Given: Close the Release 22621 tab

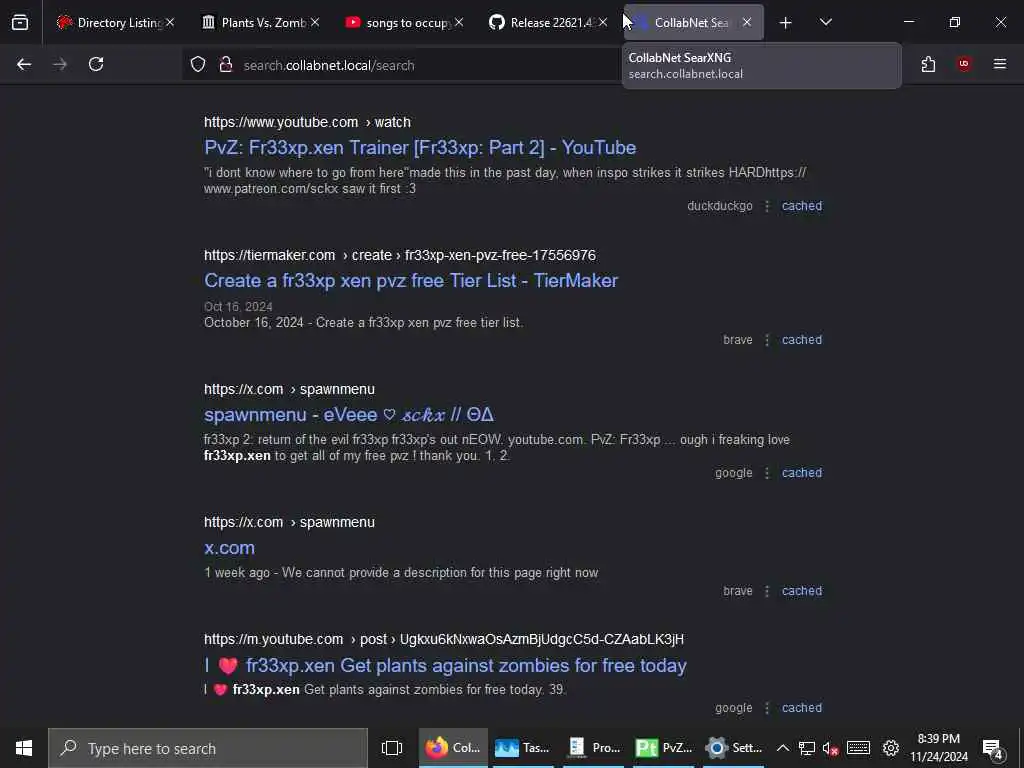Looking at the screenshot, I should 603,23.
